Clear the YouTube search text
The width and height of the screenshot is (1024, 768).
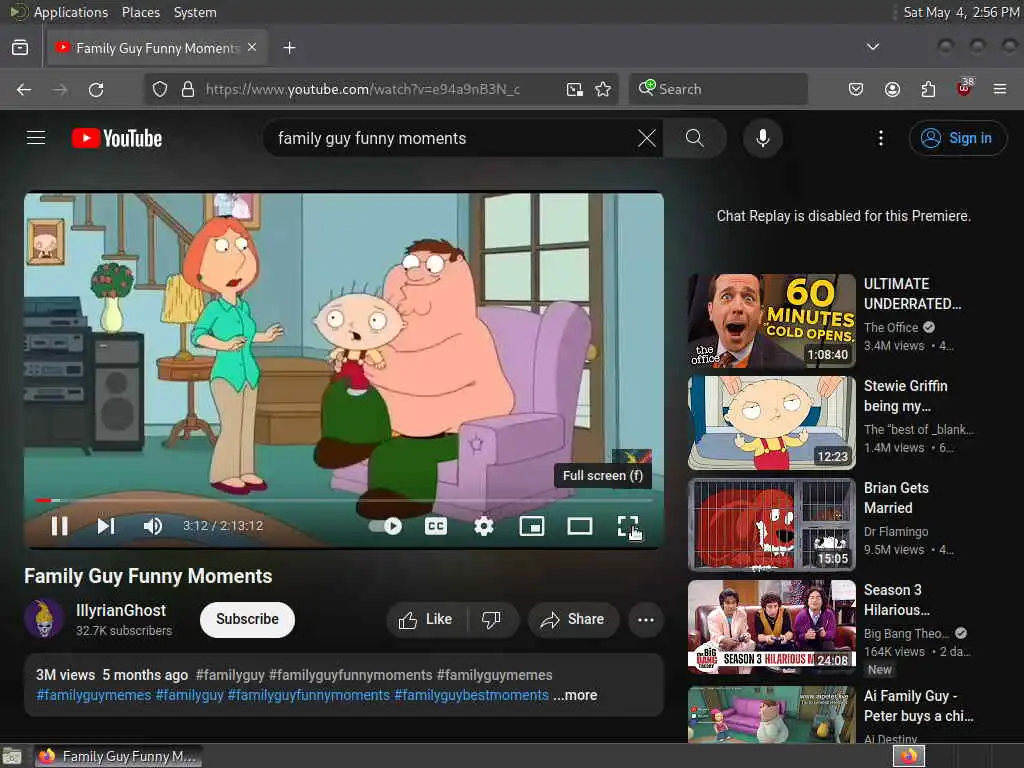(647, 138)
